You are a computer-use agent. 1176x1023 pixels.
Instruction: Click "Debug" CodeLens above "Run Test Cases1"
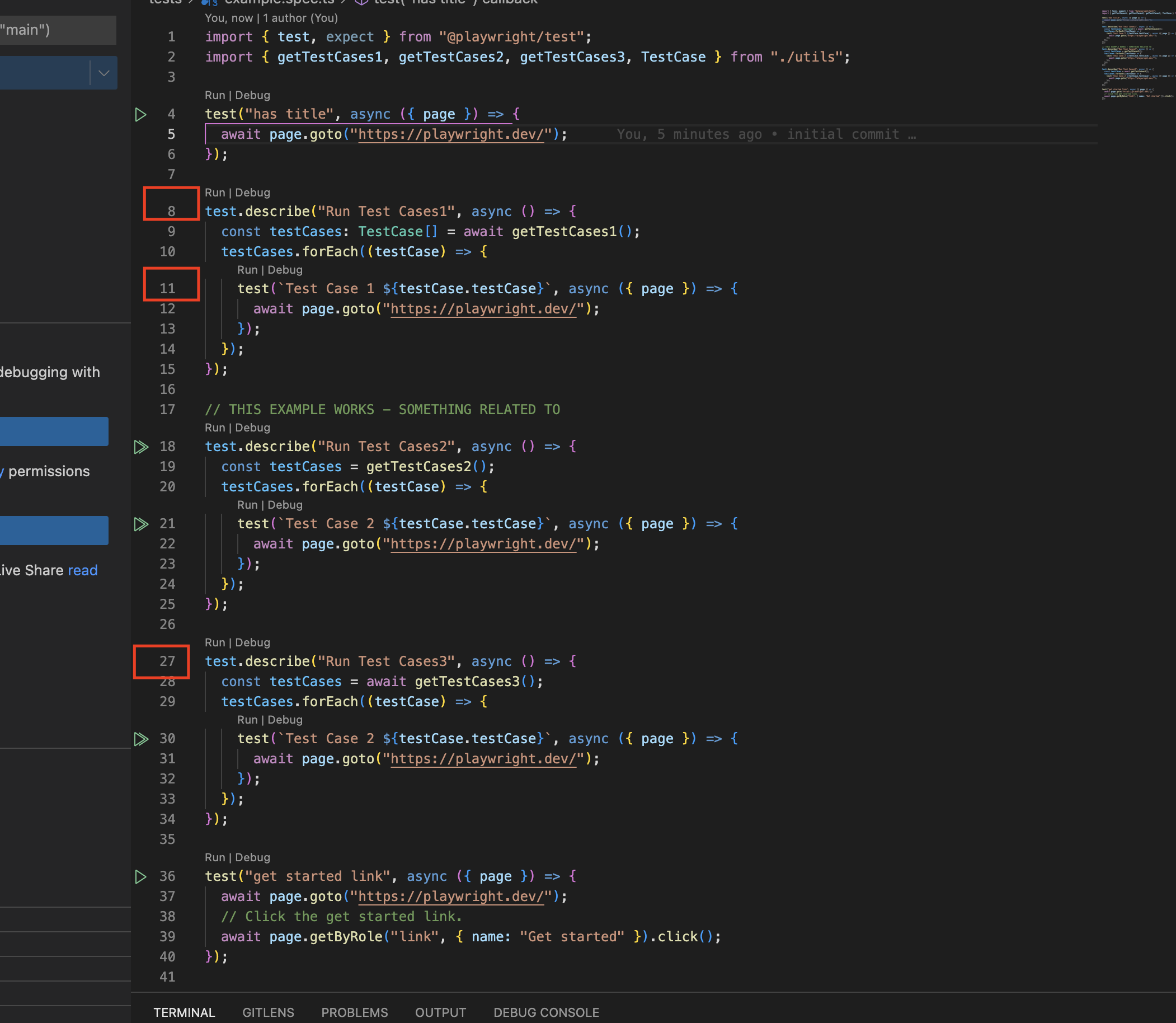click(253, 193)
